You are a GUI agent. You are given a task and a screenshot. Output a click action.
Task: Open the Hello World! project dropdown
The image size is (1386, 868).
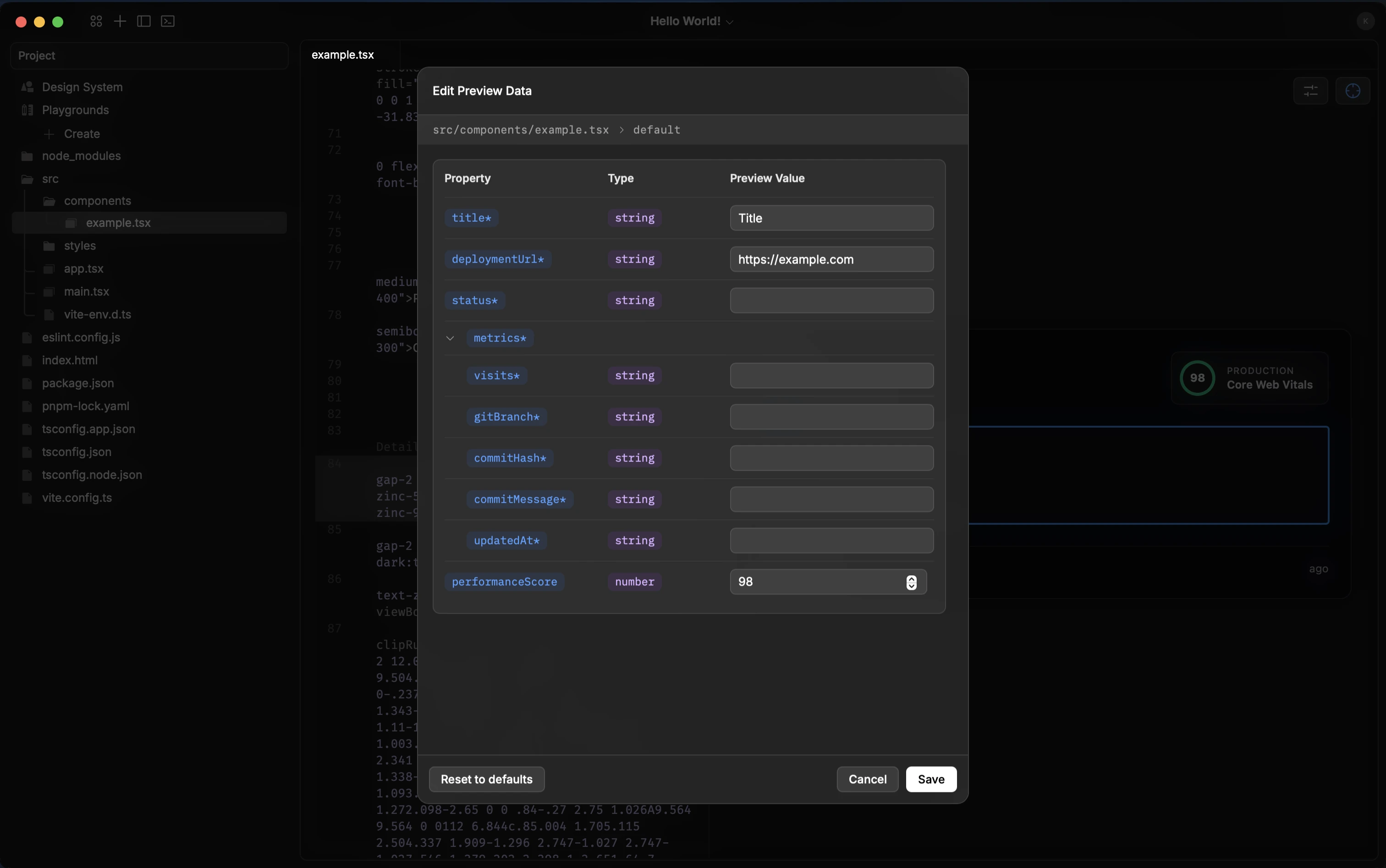pyautogui.click(x=692, y=21)
